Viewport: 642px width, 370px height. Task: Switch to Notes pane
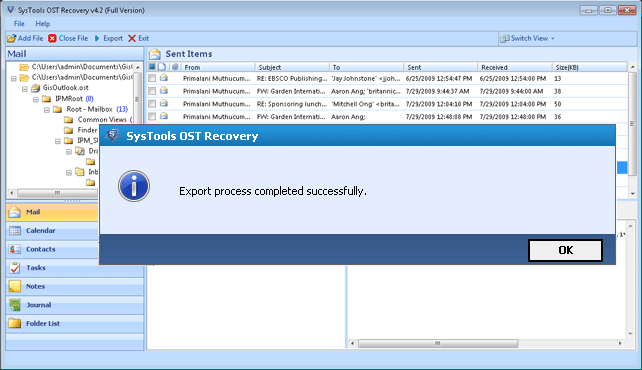(x=75, y=287)
